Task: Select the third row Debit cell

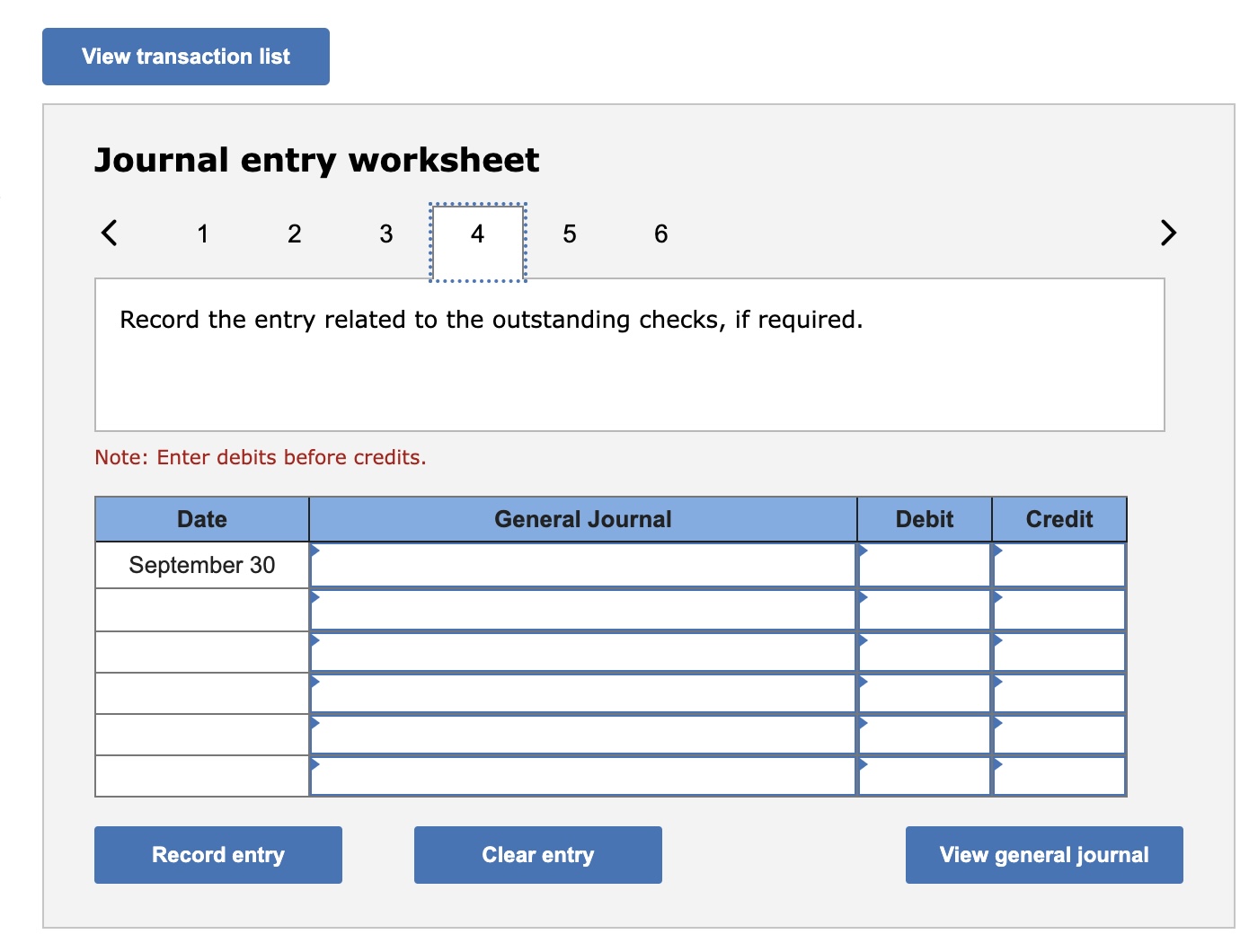Action: point(925,652)
